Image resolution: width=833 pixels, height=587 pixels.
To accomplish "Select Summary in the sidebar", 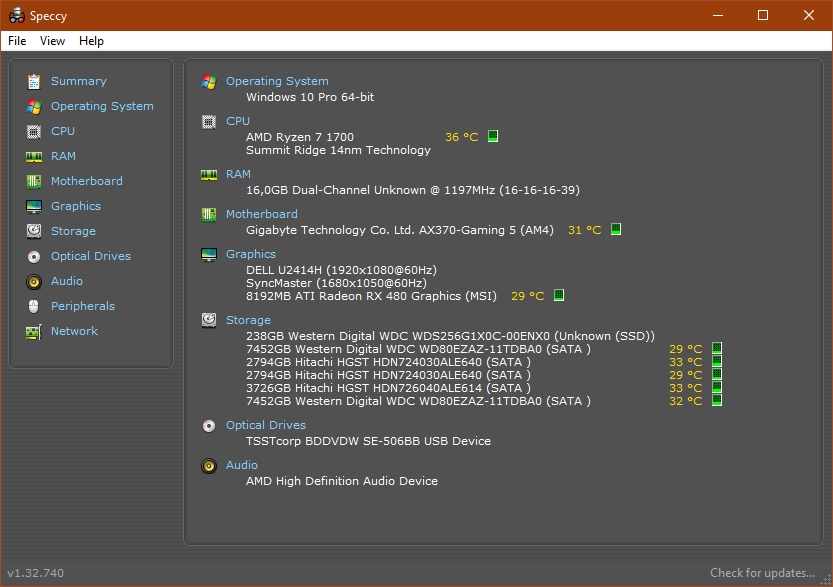I will point(79,81).
